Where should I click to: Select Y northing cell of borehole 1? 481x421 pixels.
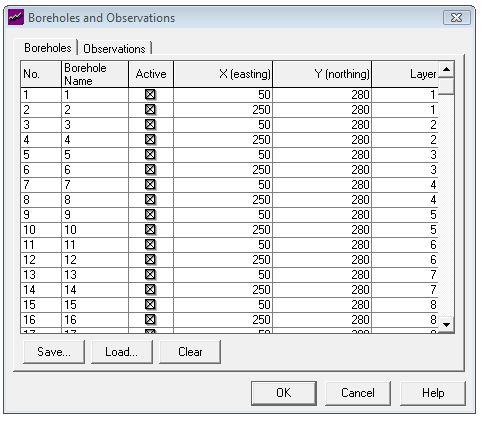coord(322,95)
